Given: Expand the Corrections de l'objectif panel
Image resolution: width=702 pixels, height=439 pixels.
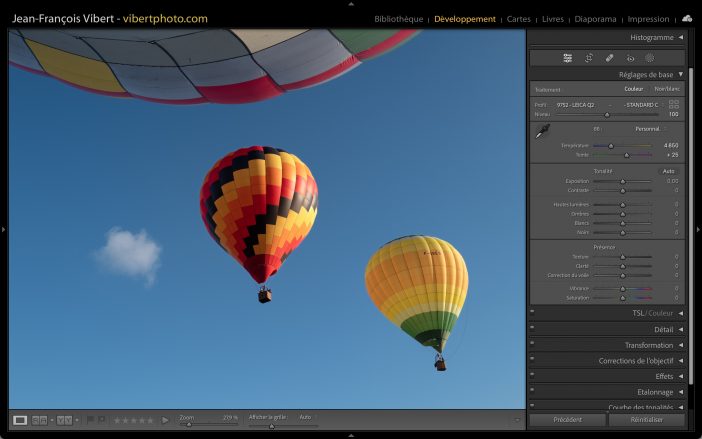Looking at the screenshot, I should (x=680, y=360).
